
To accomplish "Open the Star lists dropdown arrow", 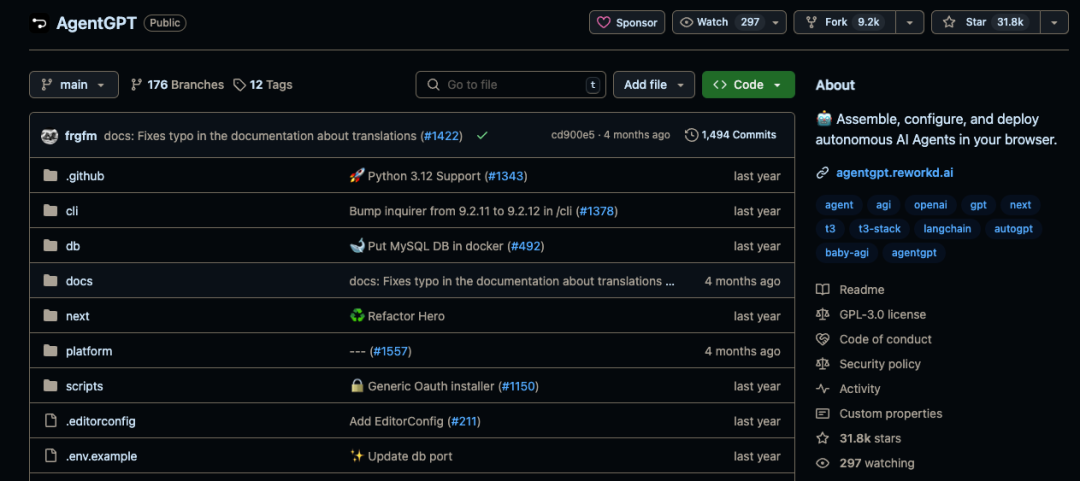I will [1054, 22].
